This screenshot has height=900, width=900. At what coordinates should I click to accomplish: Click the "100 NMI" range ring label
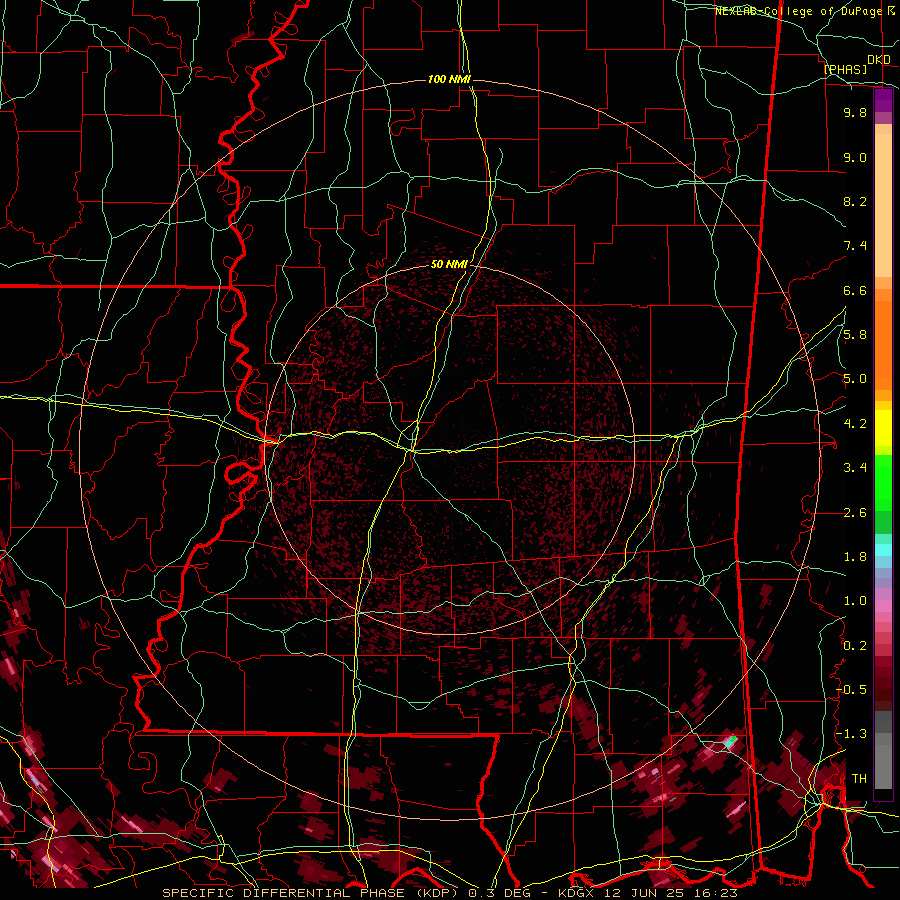449,79
